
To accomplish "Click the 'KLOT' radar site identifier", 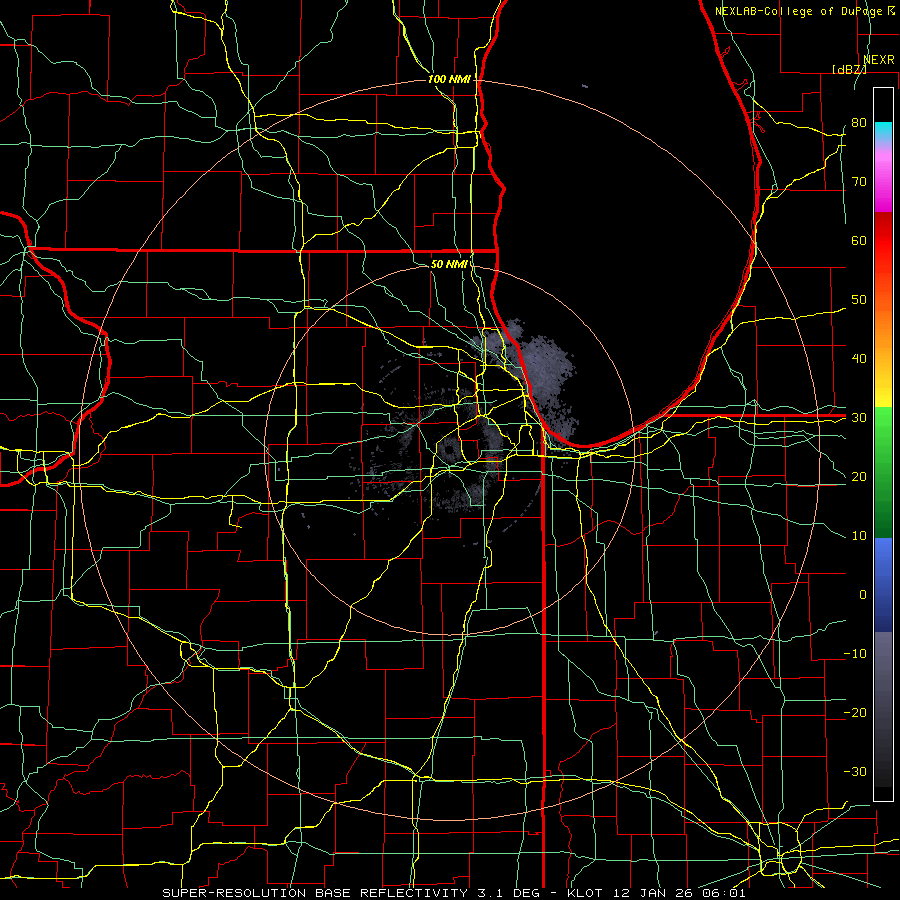I will click(585, 893).
